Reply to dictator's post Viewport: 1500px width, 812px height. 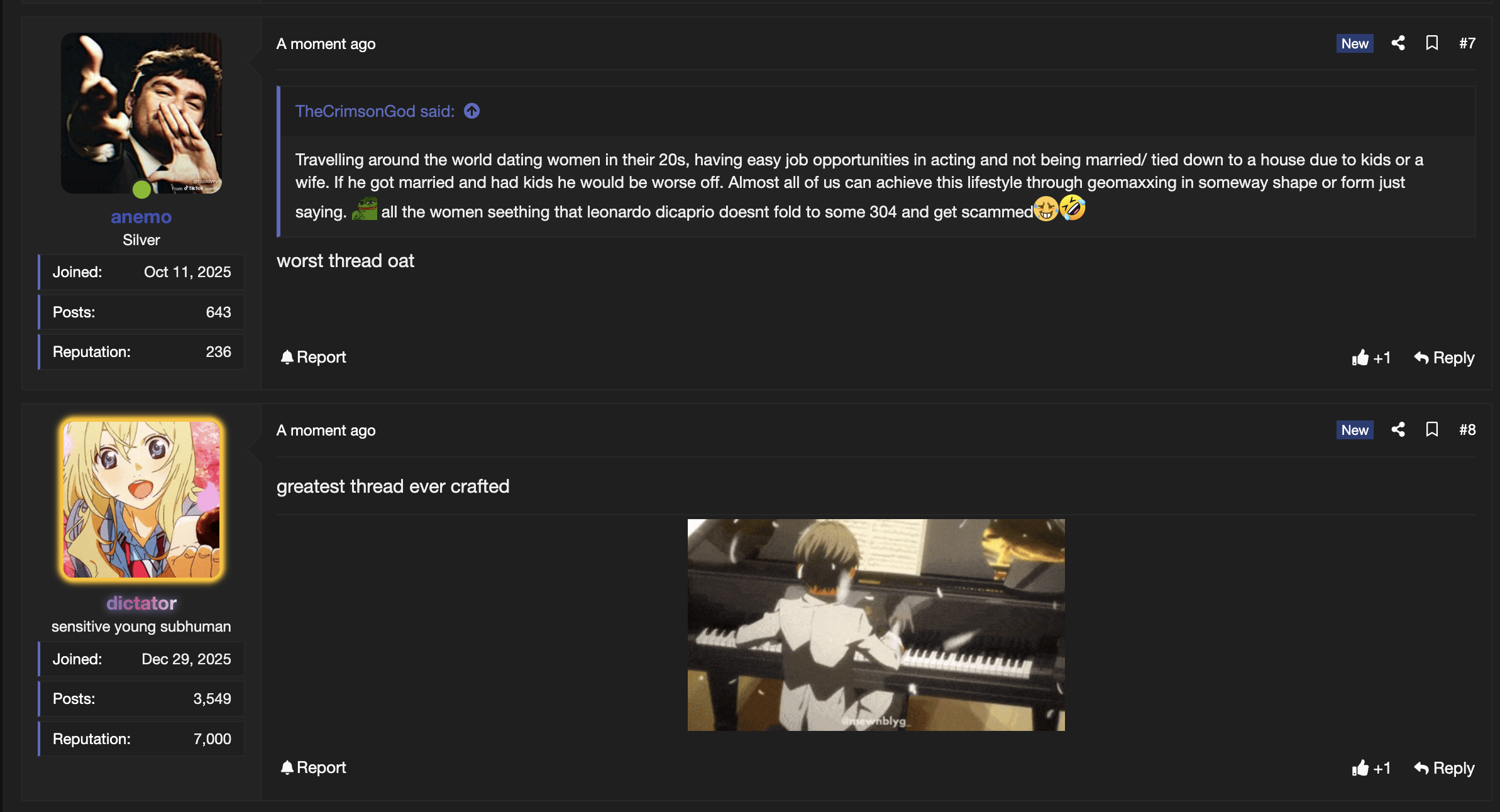coord(1444,768)
